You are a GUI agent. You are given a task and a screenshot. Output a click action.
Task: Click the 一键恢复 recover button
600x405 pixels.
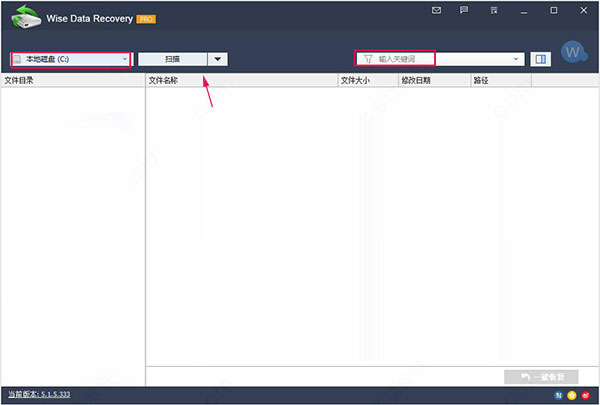point(541,377)
